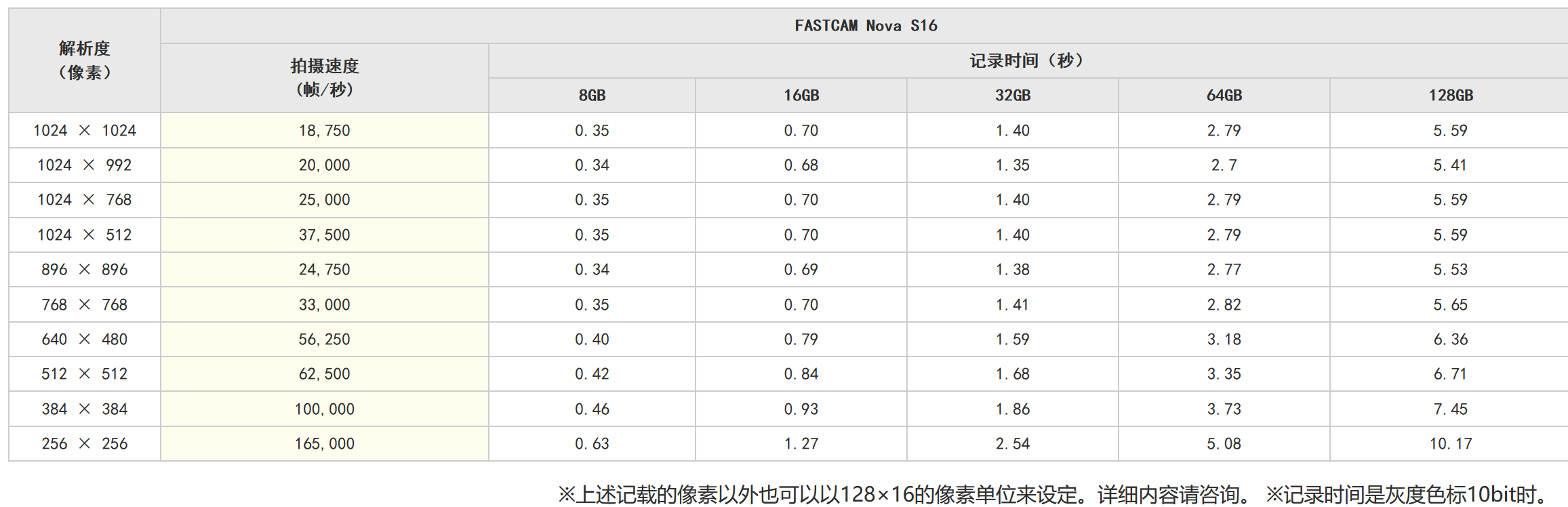Click the 6.71 value in 128GB column

[1451, 374]
